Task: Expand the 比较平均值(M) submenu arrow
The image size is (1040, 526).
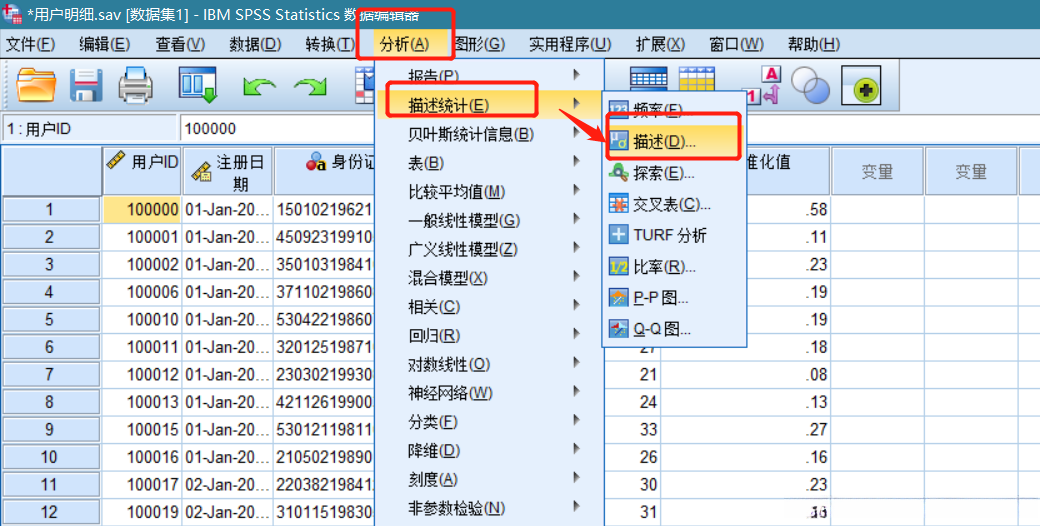Action: pyautogui.click(x=576, y=191)
